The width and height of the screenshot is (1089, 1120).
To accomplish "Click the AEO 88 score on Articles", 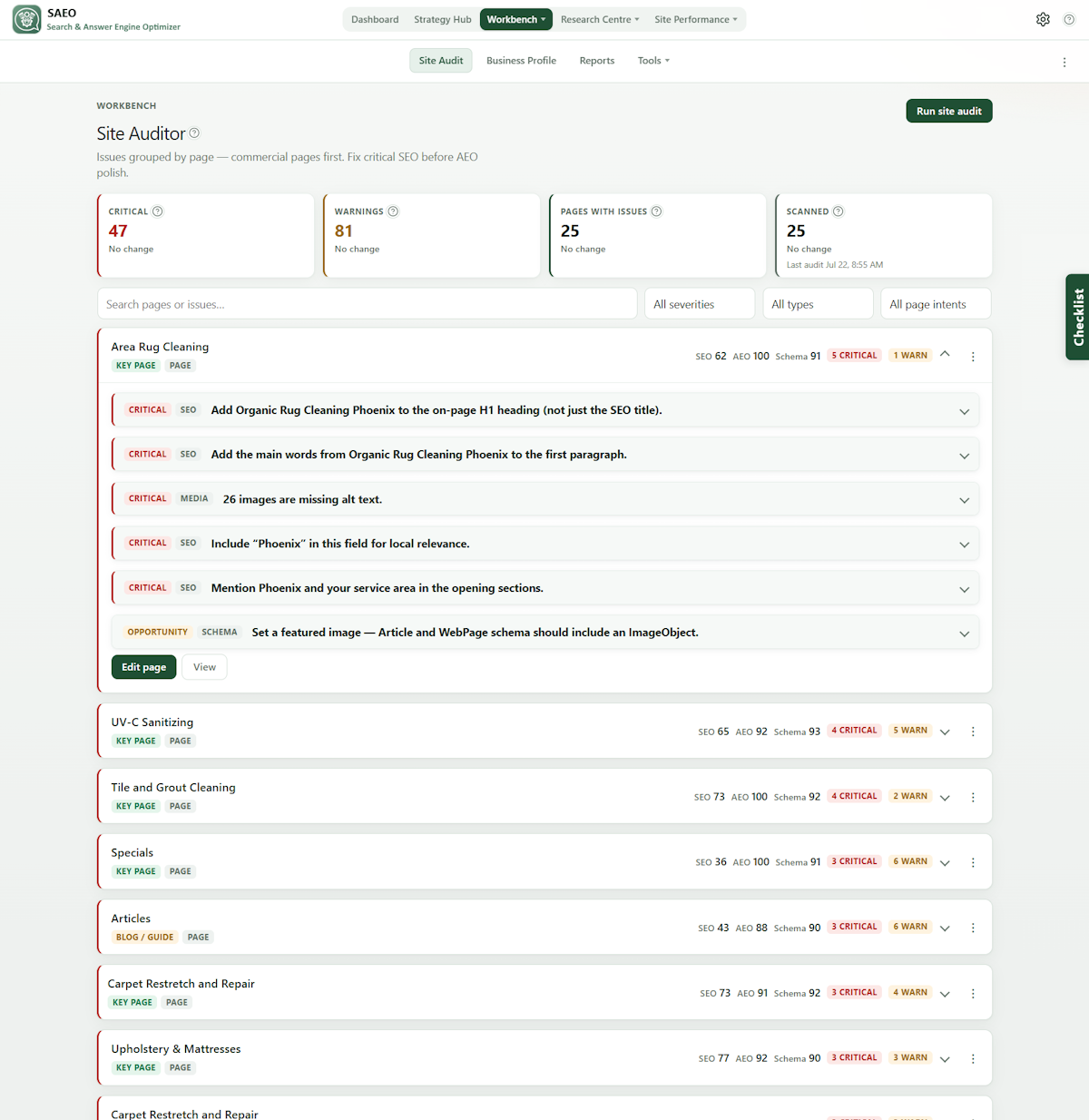I will (751, 928).
